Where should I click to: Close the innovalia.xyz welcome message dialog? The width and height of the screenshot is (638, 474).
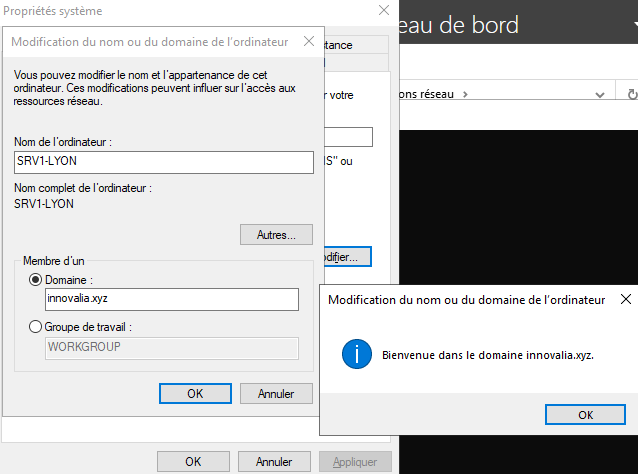pyautogui.click(x=625, y=299)
